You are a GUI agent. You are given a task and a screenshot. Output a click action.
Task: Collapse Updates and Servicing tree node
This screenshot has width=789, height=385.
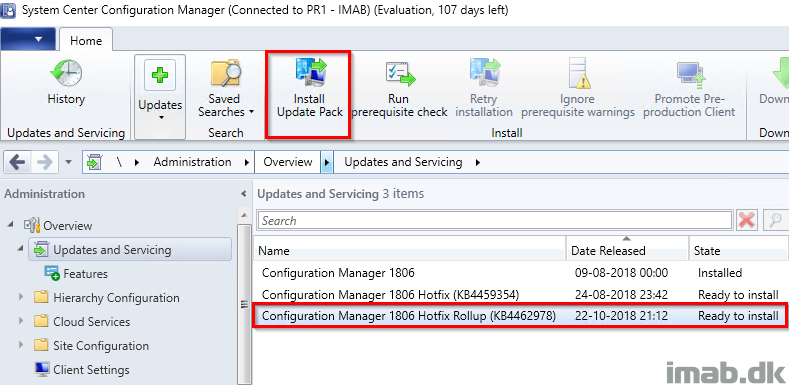(x=21, y=249)
